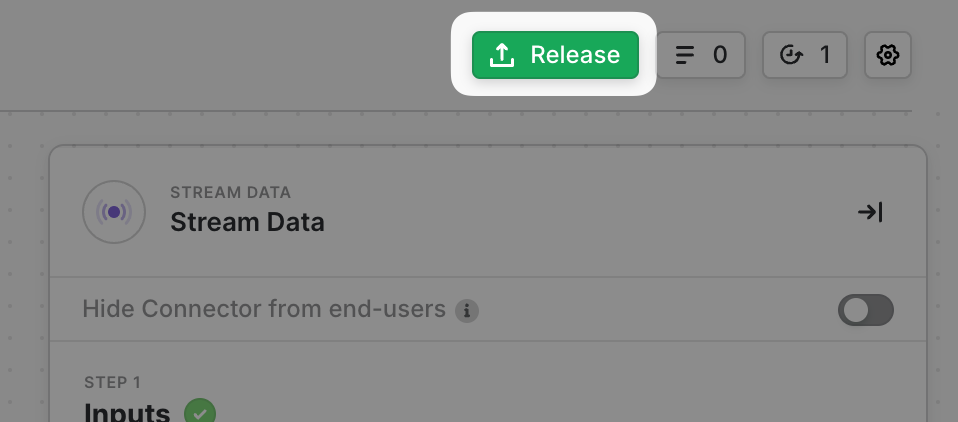Click the Stream Data broadcast icon

114,212
